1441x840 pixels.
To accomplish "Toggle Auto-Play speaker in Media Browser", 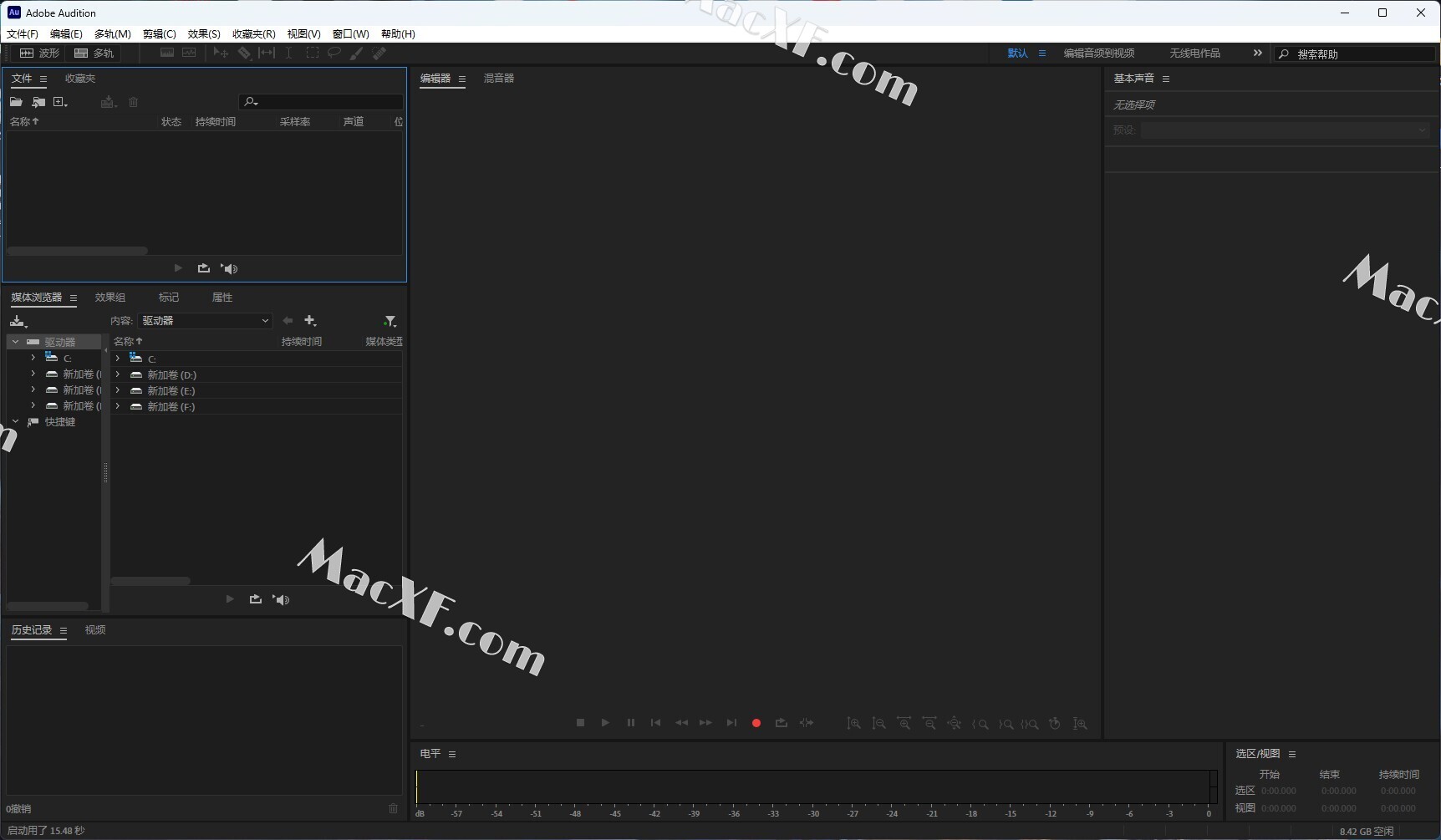I will coord(281,599).
